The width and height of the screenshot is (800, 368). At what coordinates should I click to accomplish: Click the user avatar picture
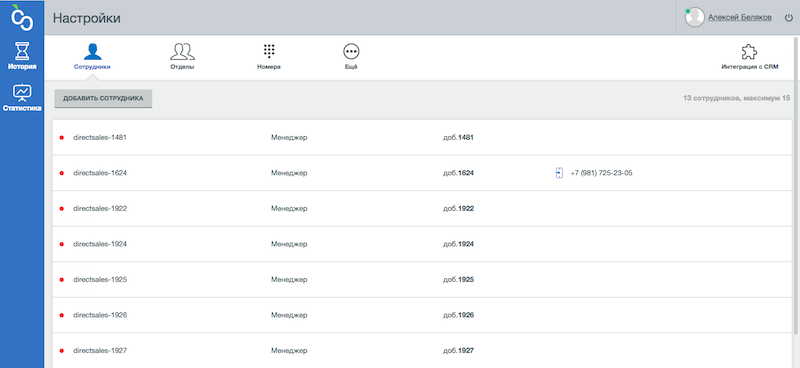pos(694,17)
